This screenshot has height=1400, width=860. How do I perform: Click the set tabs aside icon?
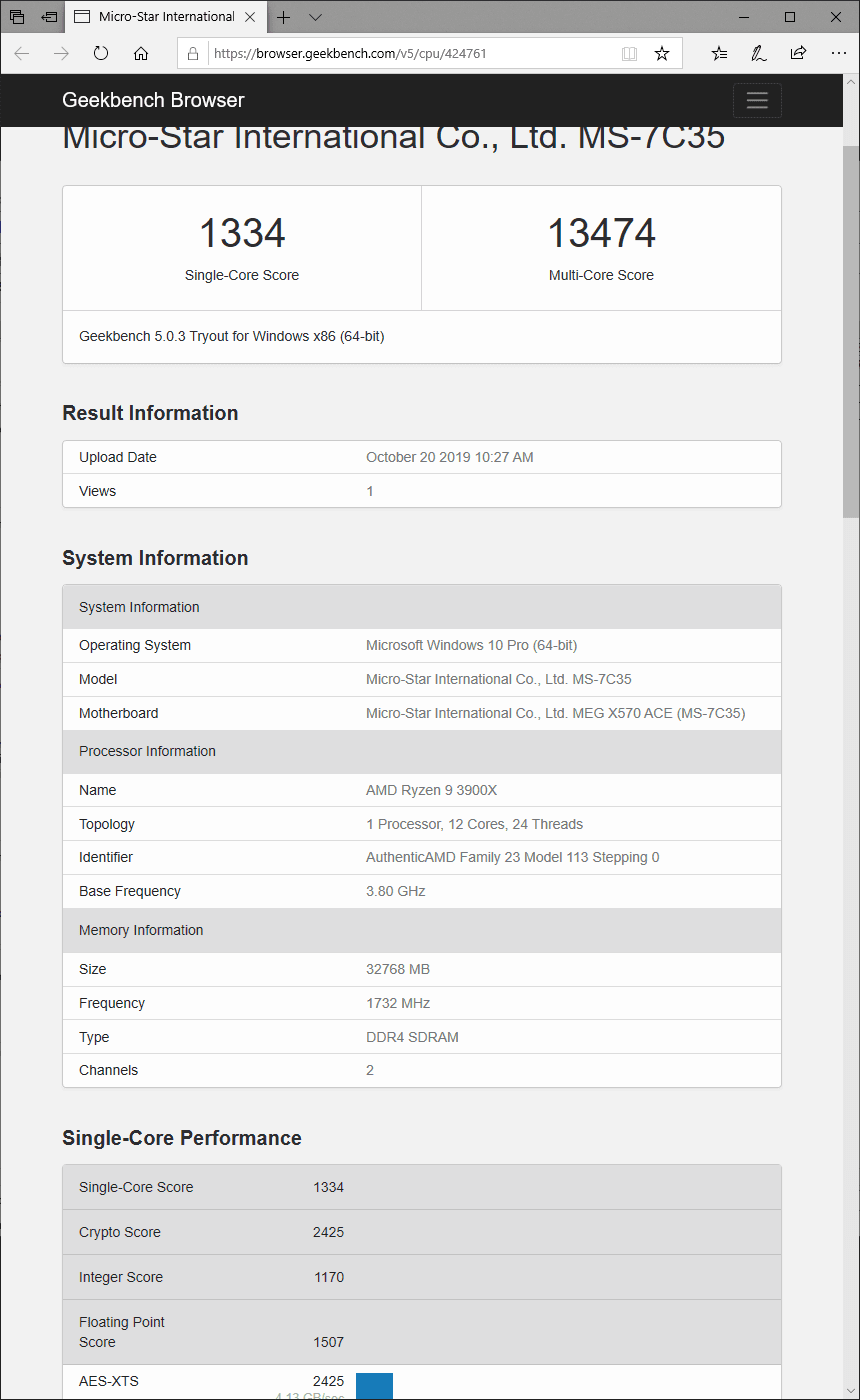pos(49,17)
